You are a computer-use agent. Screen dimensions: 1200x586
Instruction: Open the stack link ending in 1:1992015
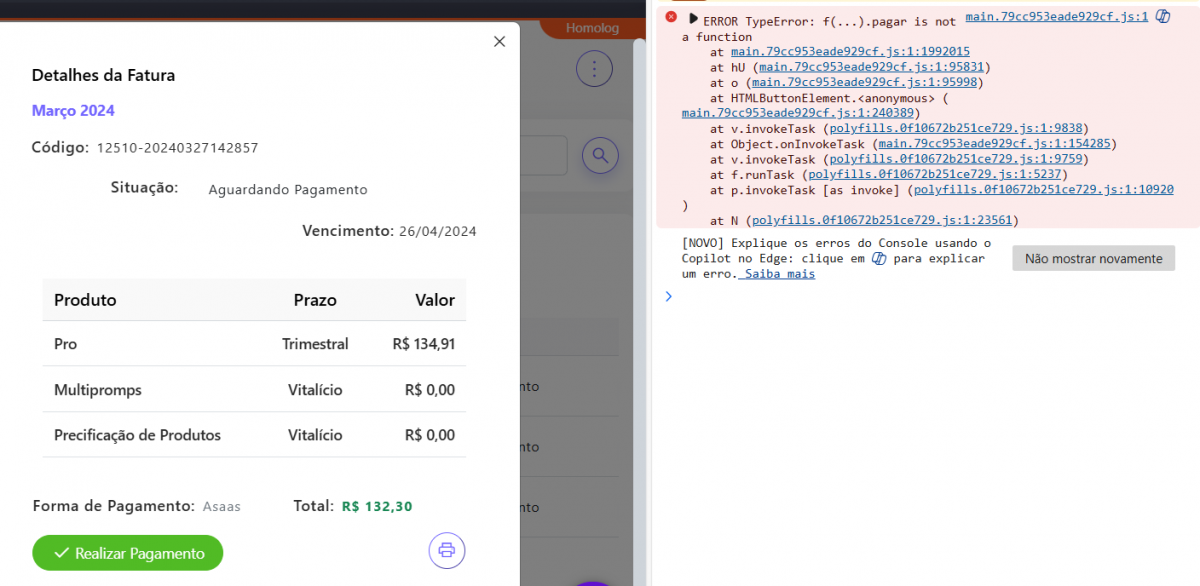point(850,51)
